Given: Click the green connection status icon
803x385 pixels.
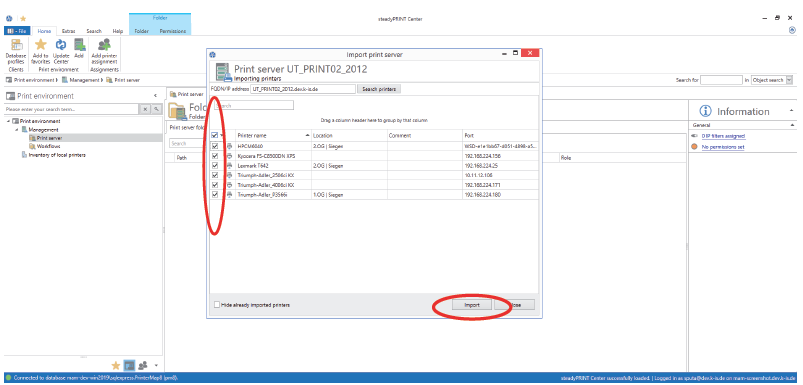Looking at the screenshot, I should pos(8,378).
